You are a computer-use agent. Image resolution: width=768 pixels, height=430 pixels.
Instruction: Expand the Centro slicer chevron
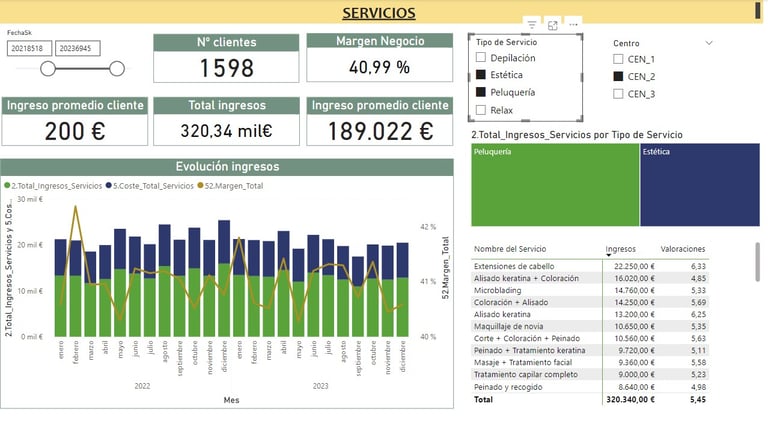[x=709, y=43]
